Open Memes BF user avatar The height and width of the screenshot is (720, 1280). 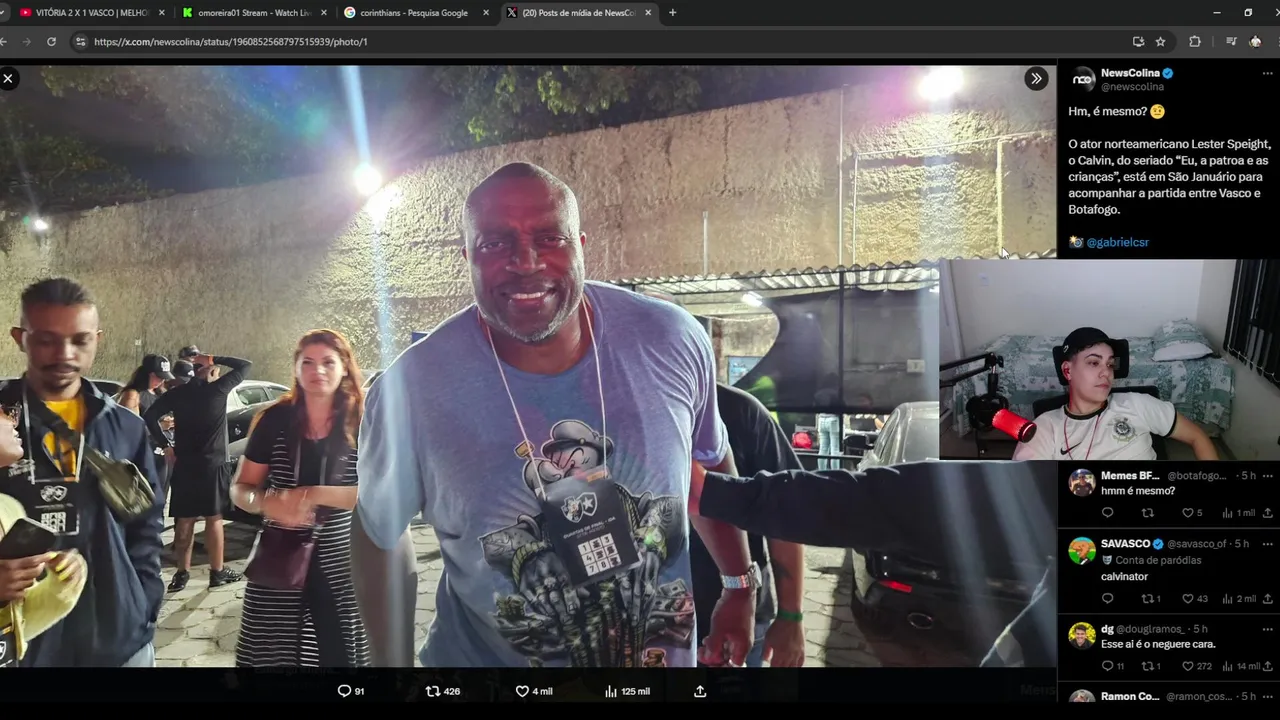click(x=1082, y=483)
